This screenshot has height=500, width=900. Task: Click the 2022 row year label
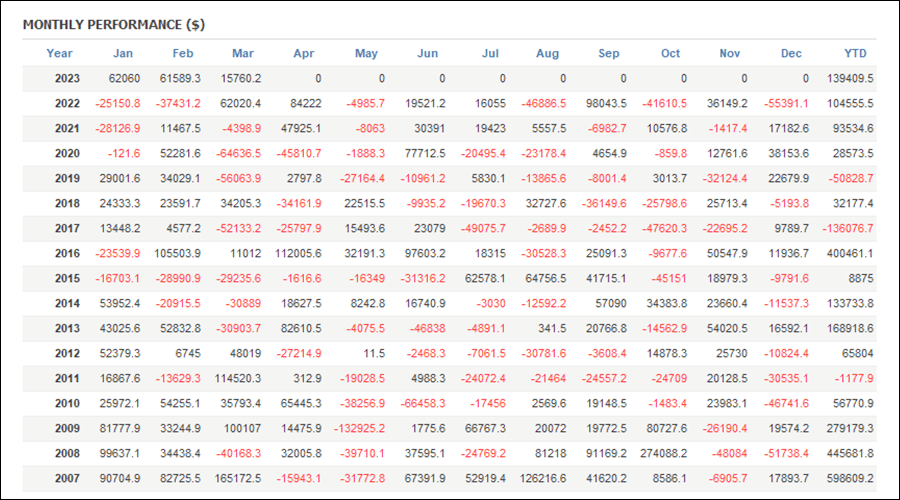coord(67,103)
